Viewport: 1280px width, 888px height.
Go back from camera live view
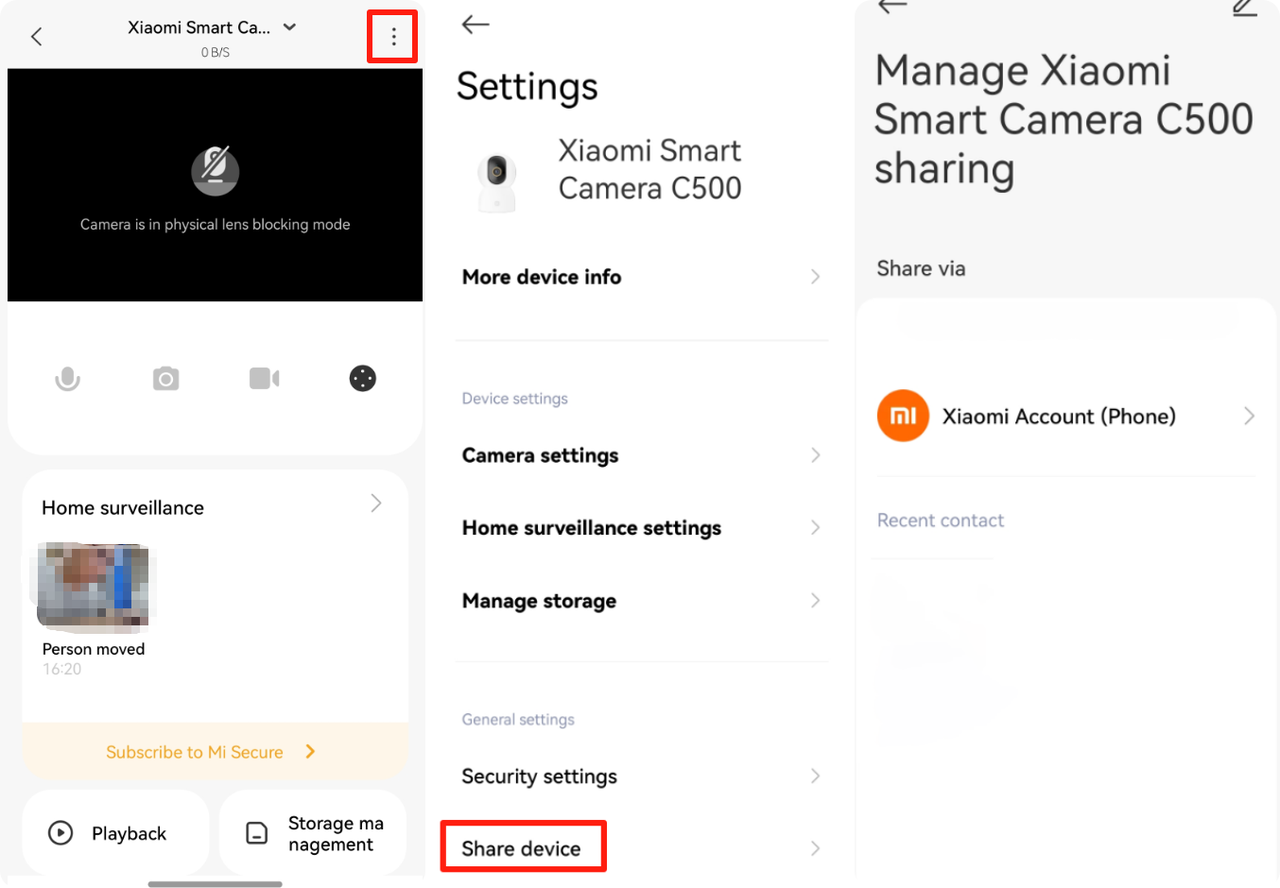[x=37, y=37]
